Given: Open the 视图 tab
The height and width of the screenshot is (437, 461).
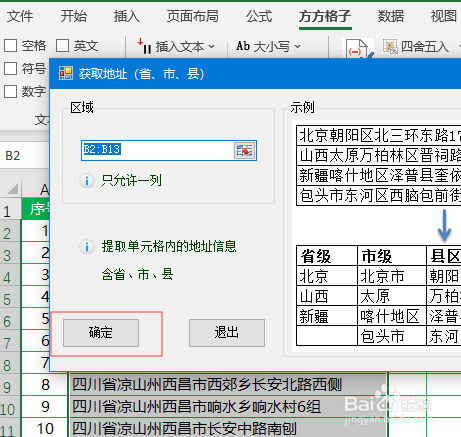Looking at the screenshot, I should point(444,16).
